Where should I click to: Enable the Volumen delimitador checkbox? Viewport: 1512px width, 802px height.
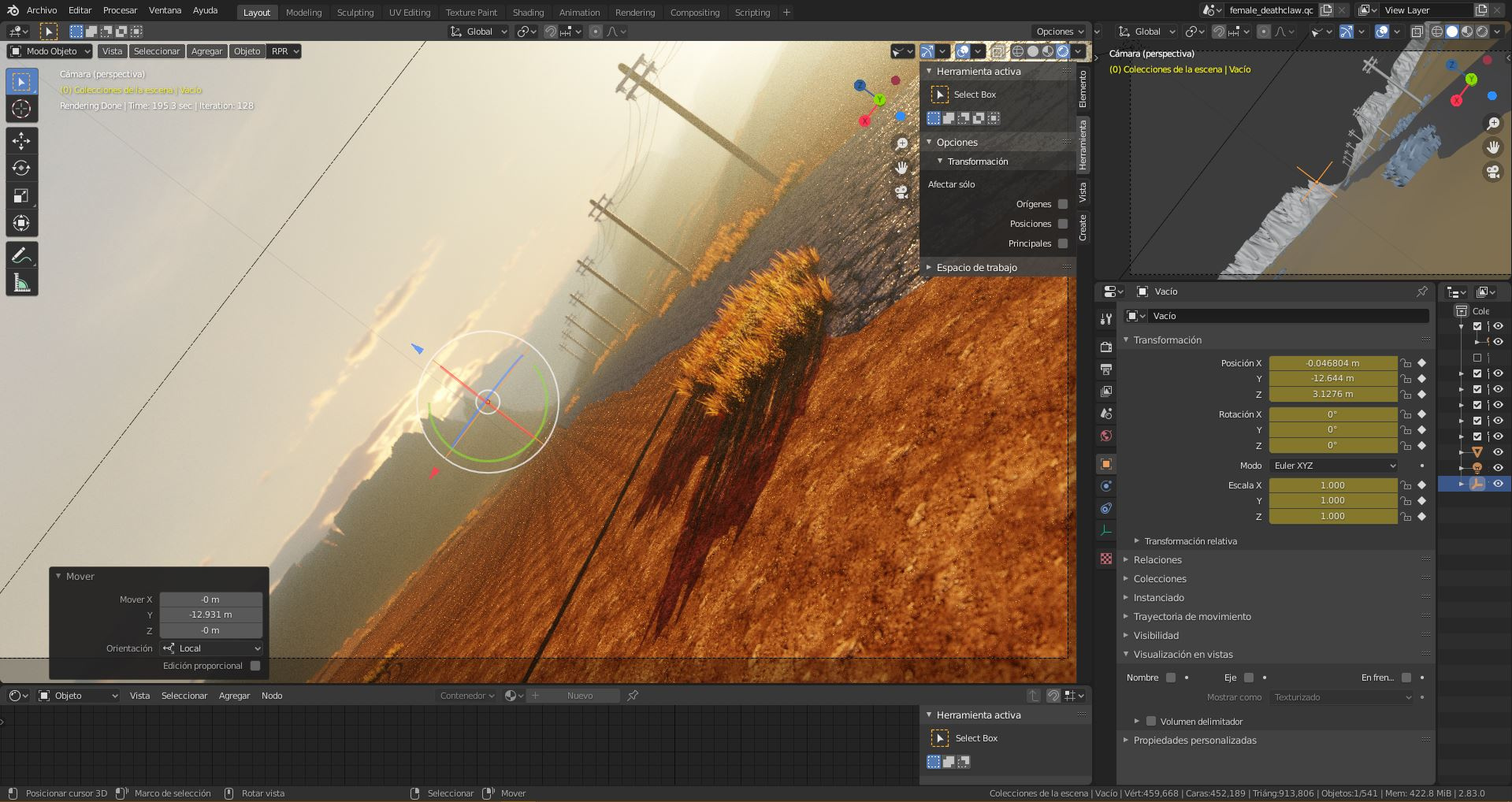point(1151,721)
